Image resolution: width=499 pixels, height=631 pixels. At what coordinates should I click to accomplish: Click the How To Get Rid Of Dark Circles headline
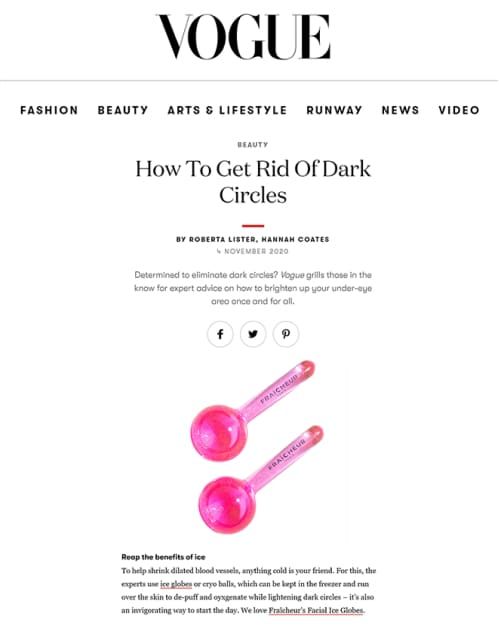point(253,182)
